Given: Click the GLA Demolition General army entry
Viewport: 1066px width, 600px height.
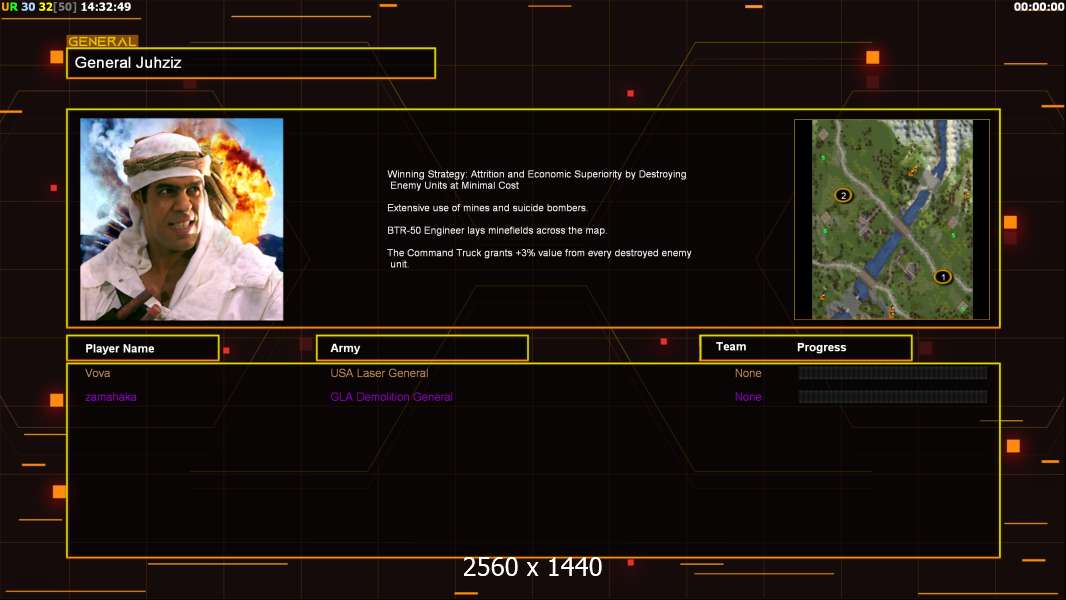Looking at the screenshot, I should (392, 397).
